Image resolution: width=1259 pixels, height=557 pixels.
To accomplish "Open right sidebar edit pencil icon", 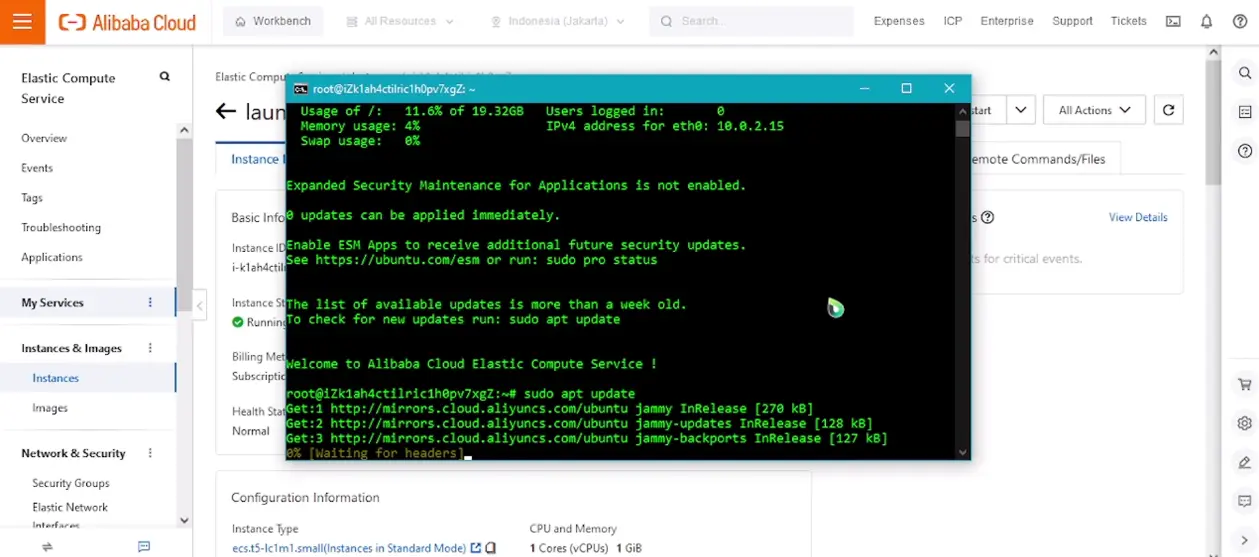I will pyautogui.click(x=1245, y=462).
